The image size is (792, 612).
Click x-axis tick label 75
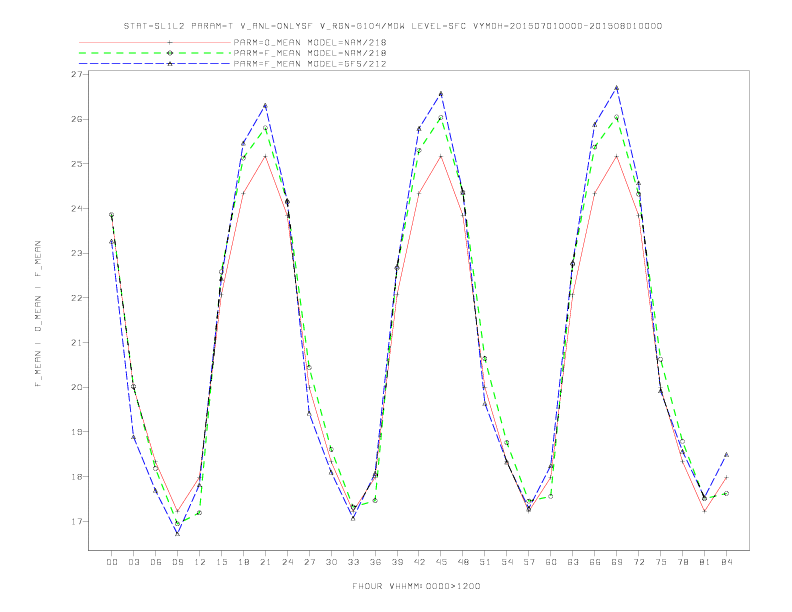pos(661,562)
